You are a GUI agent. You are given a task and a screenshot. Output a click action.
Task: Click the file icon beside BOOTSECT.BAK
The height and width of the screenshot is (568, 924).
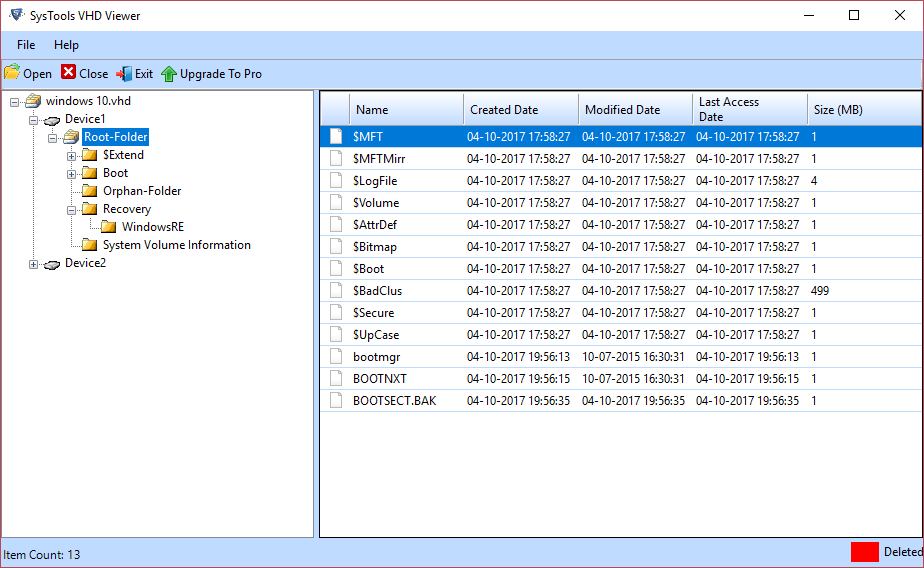336,400
